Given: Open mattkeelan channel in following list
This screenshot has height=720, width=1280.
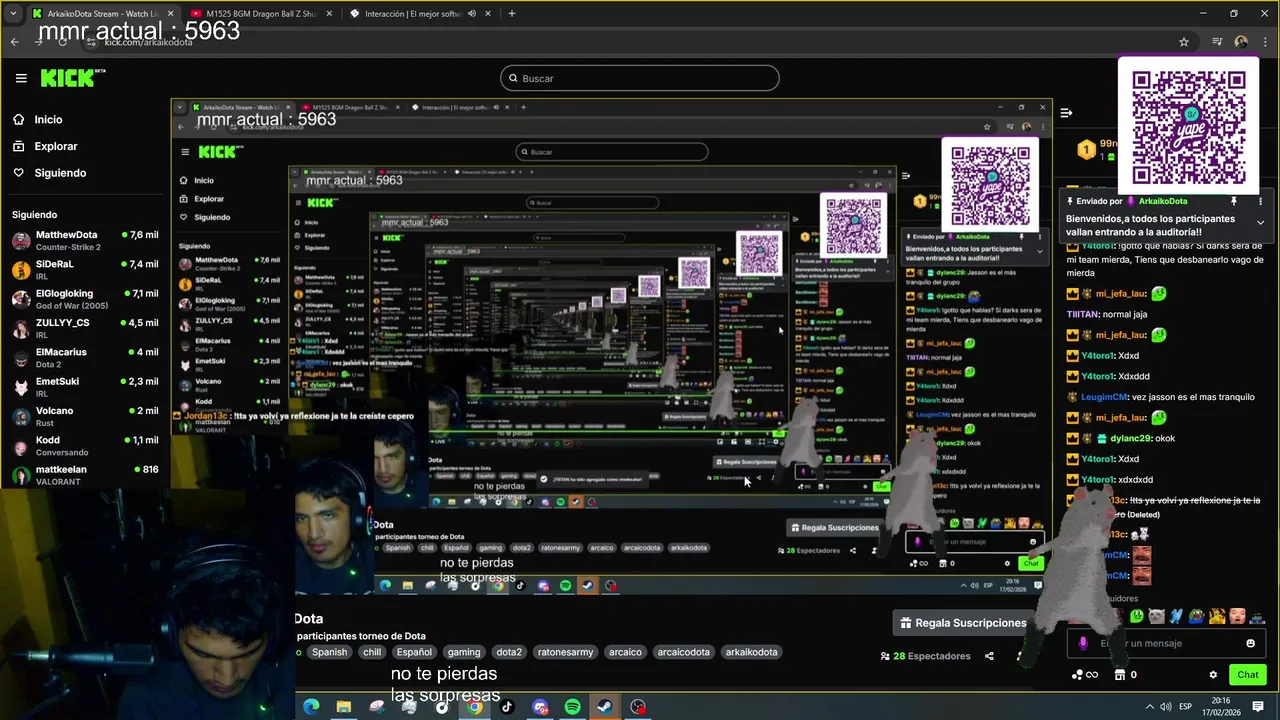Looking at the screenshot, I should tap(85, 474).
